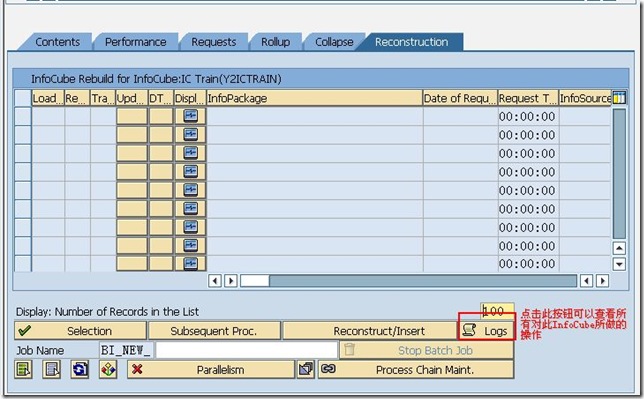Click the select-all corner cell of table
The width and height of the screenshot is (644, 399).
pyautogui.click(x=23, y=98)
